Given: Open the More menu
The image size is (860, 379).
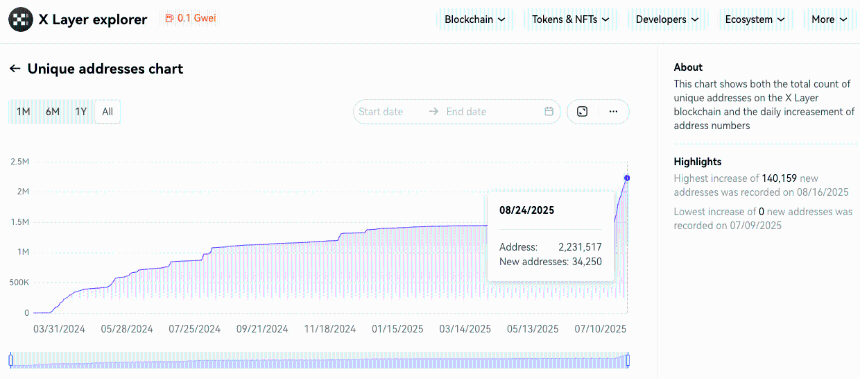Looking at the screenshot, I should point(830,19).
